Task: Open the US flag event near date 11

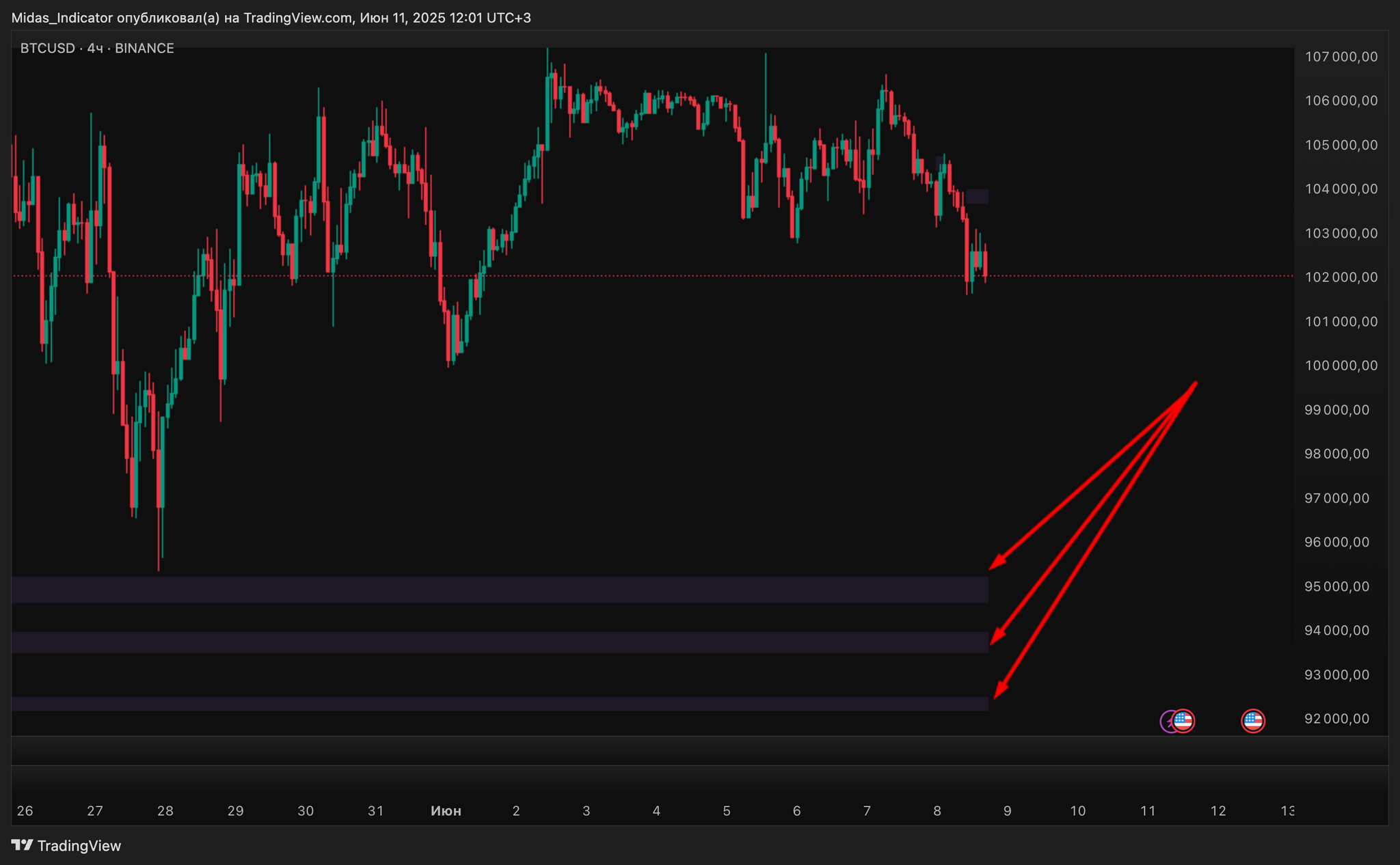Action: pos(1183,721)
